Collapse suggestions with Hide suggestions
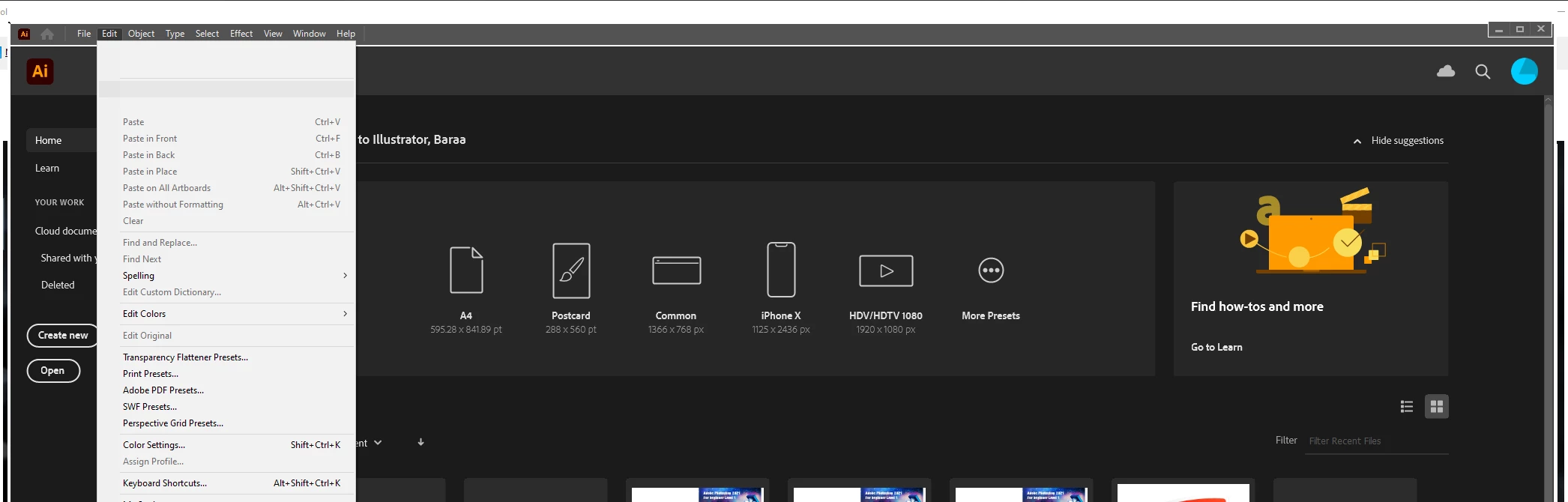 1399,140
